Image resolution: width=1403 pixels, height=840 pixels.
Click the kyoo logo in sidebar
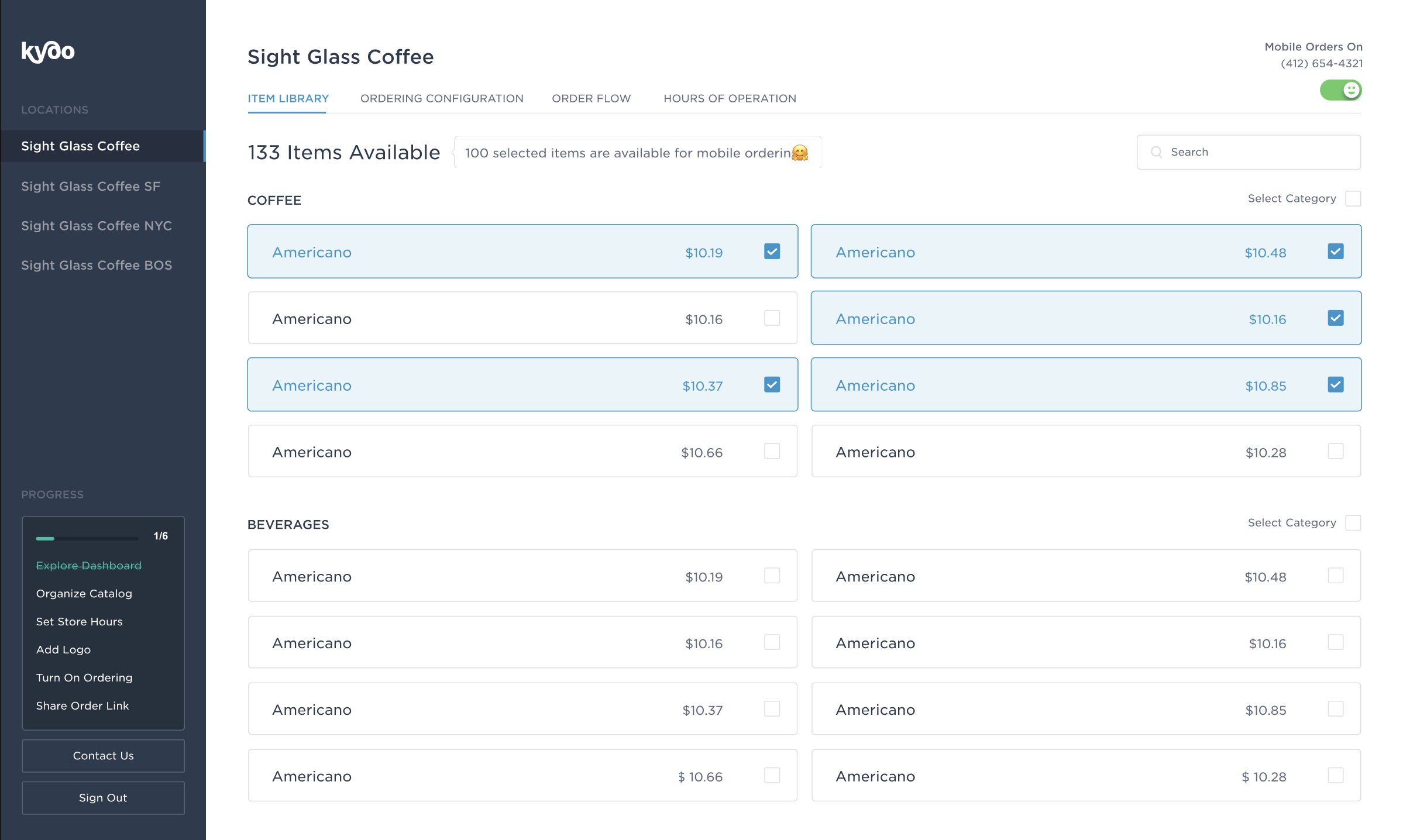[x=48, y=51]
